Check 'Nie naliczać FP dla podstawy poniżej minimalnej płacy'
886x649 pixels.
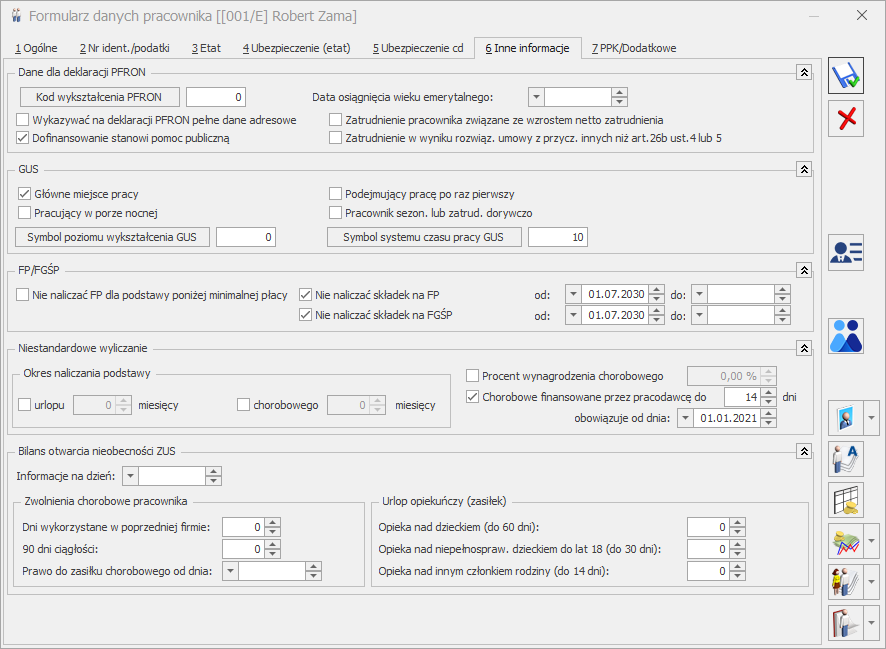23,294
